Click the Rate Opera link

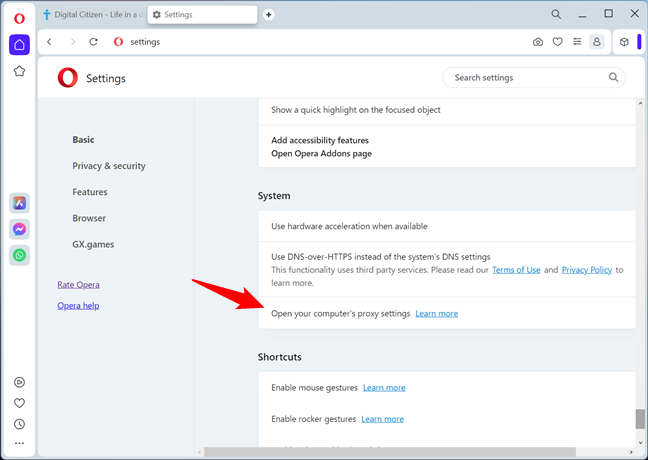[79, 285]
